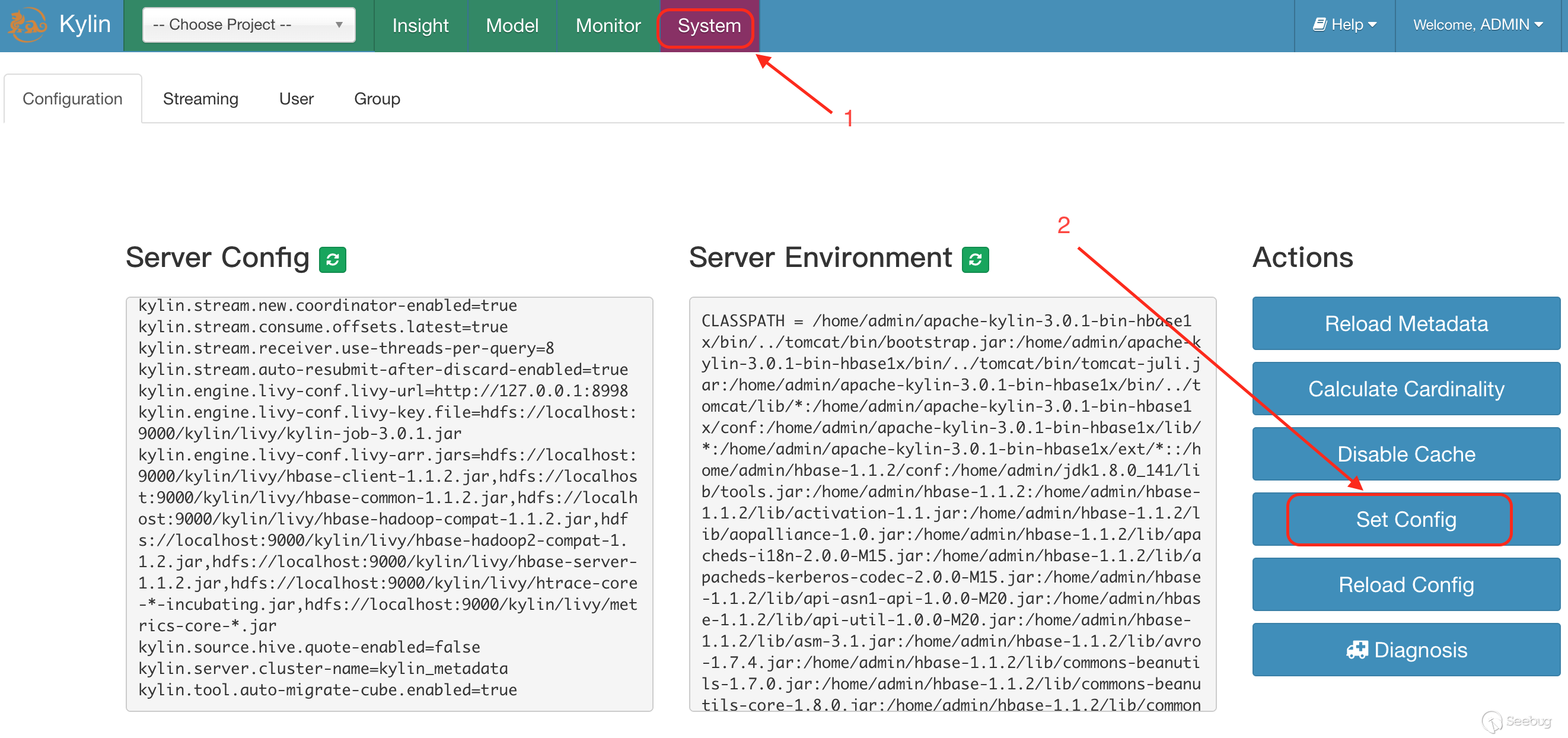Switch to the Streaming tab
1568x738 pixels.
[x=200, y=98]
